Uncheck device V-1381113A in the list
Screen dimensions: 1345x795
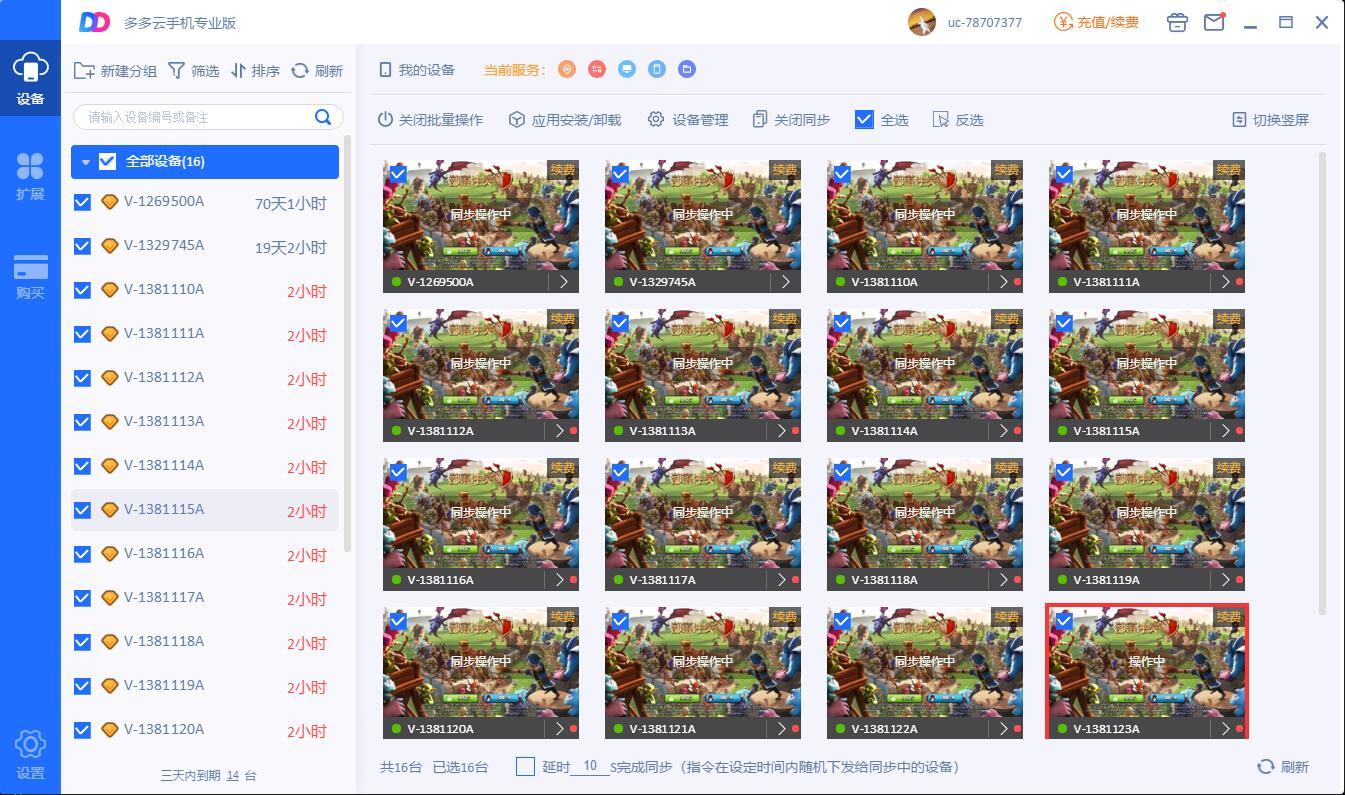tap(83, 422)
